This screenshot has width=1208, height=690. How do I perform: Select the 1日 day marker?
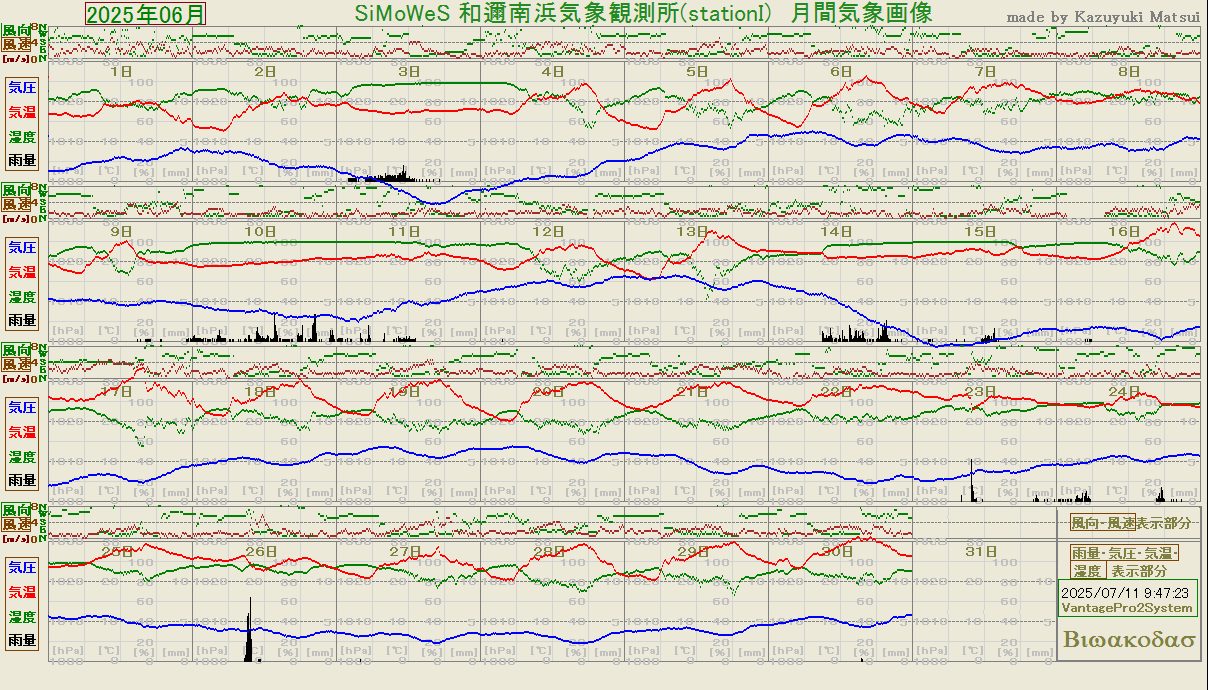(x=121, y=72)
